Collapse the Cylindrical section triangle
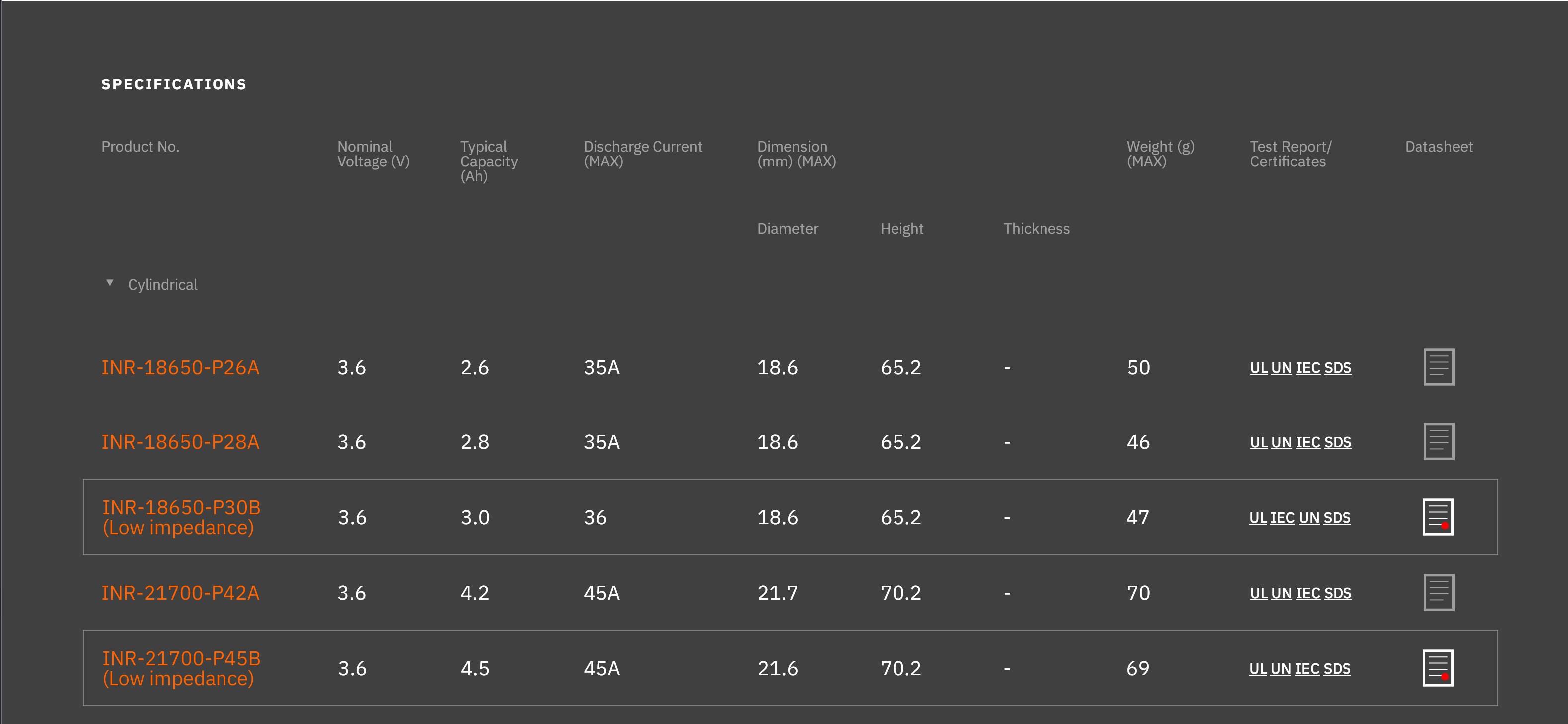Screen dimensions: 1568x724 (110, 283)
